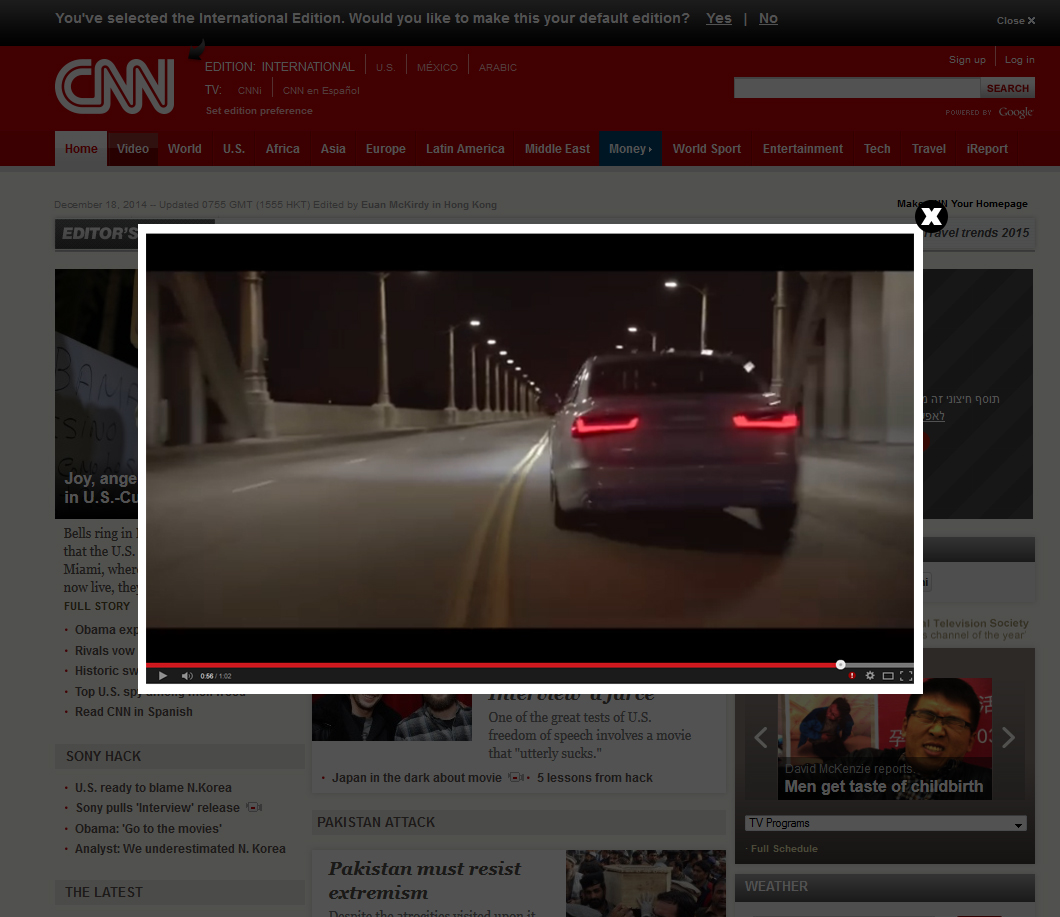Open the Latin America section tab
This screenshot has width=1060, height=917.
465,149
